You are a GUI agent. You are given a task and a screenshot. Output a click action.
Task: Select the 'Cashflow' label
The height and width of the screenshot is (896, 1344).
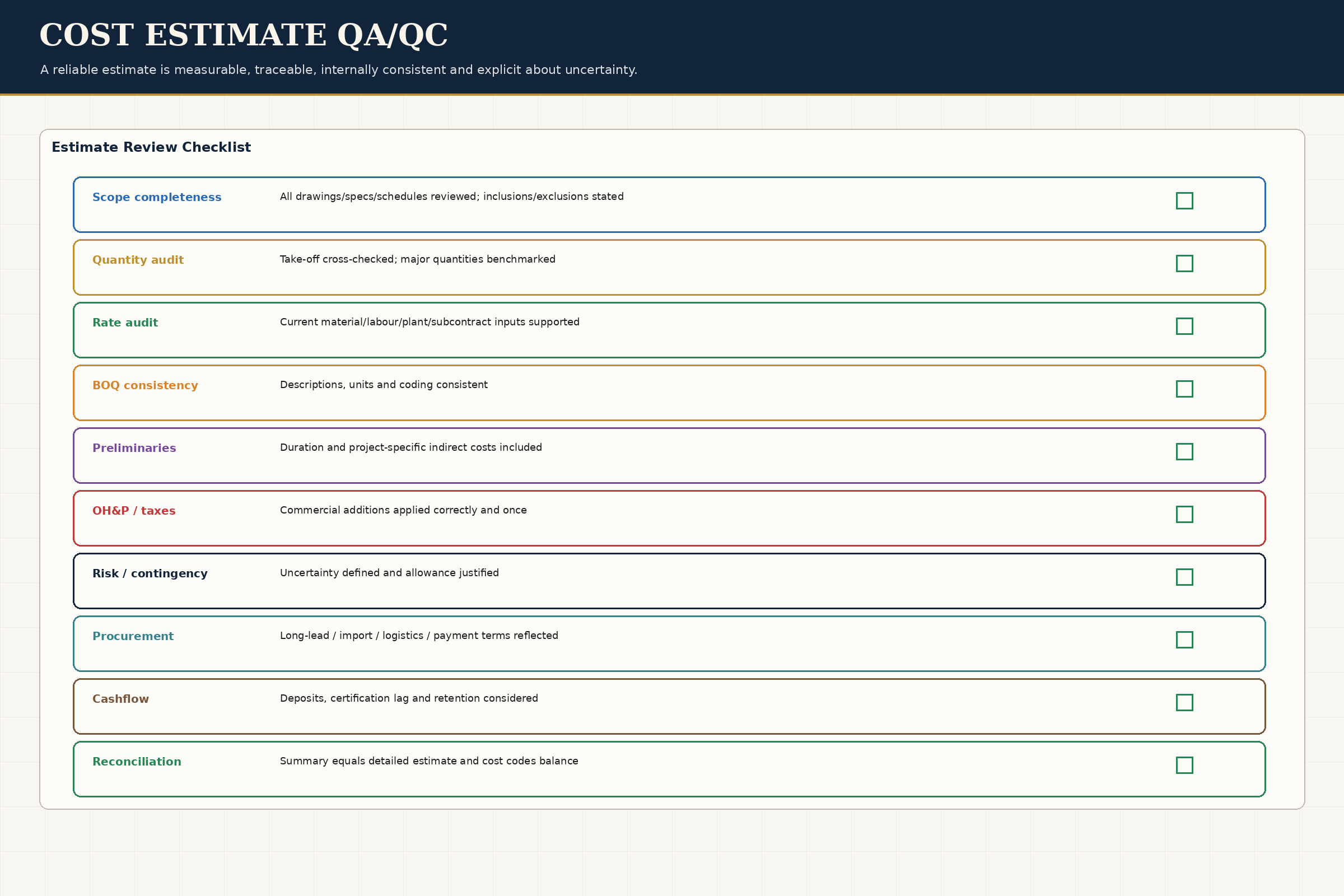[120, 699]
